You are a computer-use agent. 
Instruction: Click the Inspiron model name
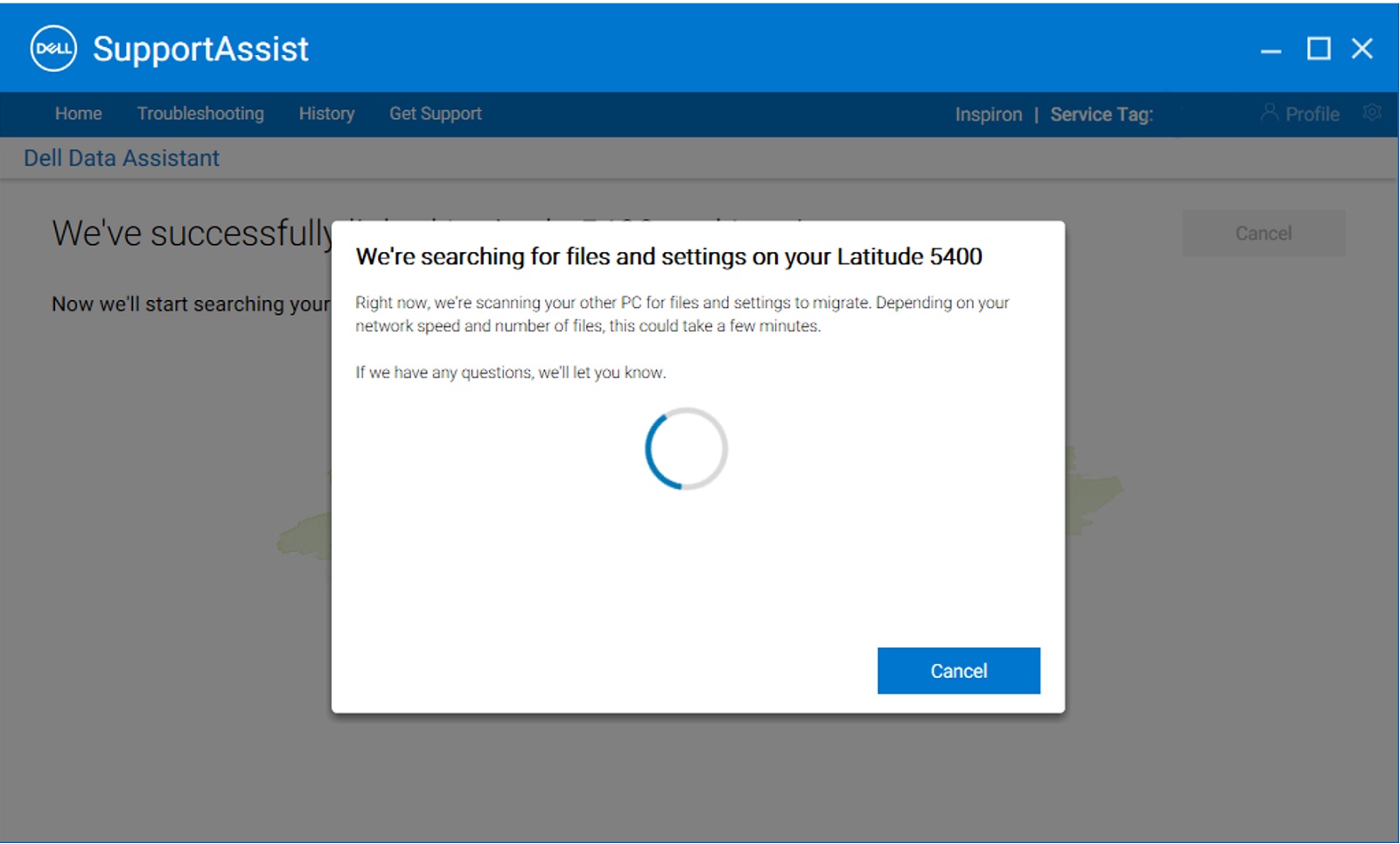(x=989, y=115)
